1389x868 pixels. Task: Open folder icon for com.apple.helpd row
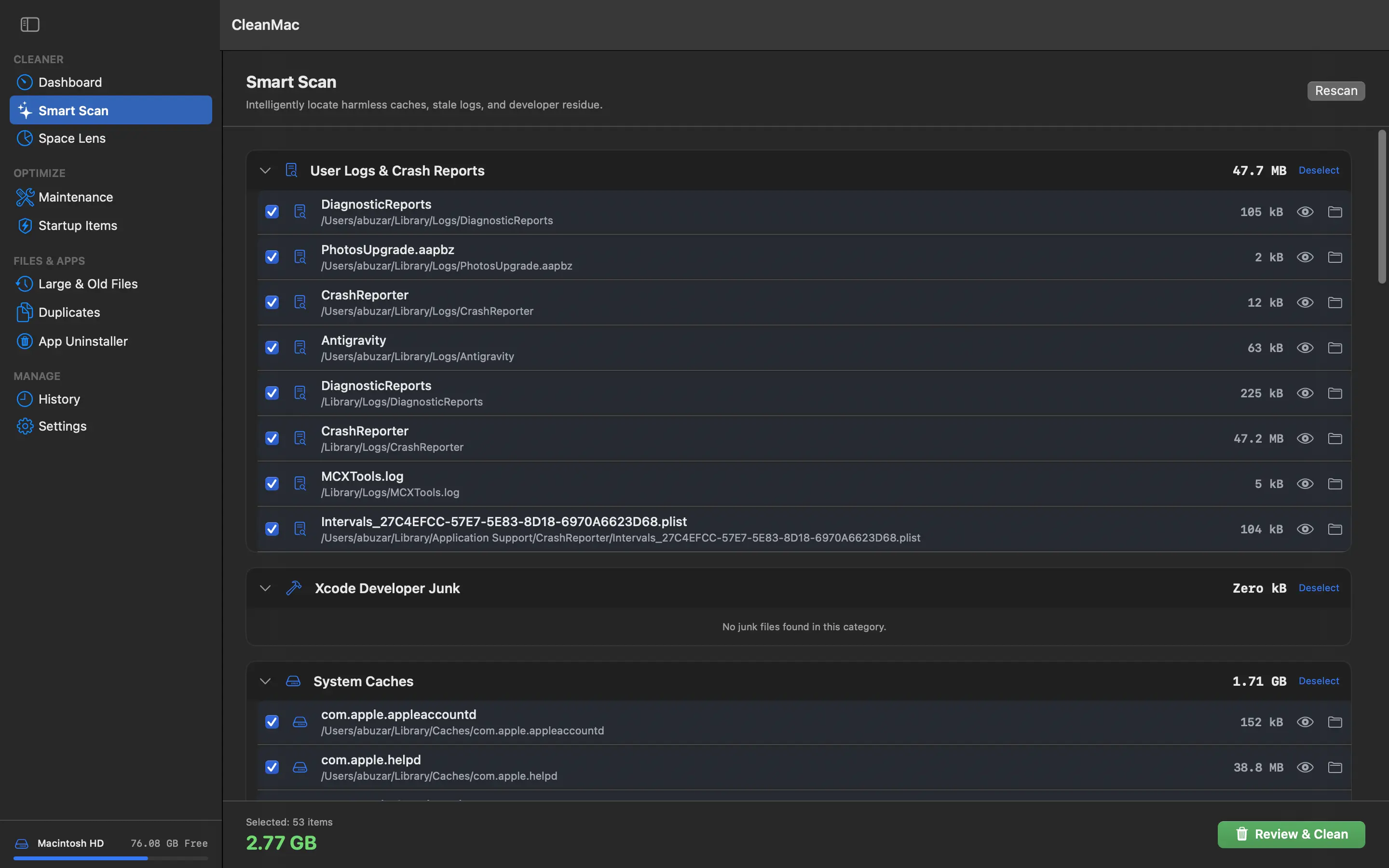pyautogui.click(x=1335, y=768)
